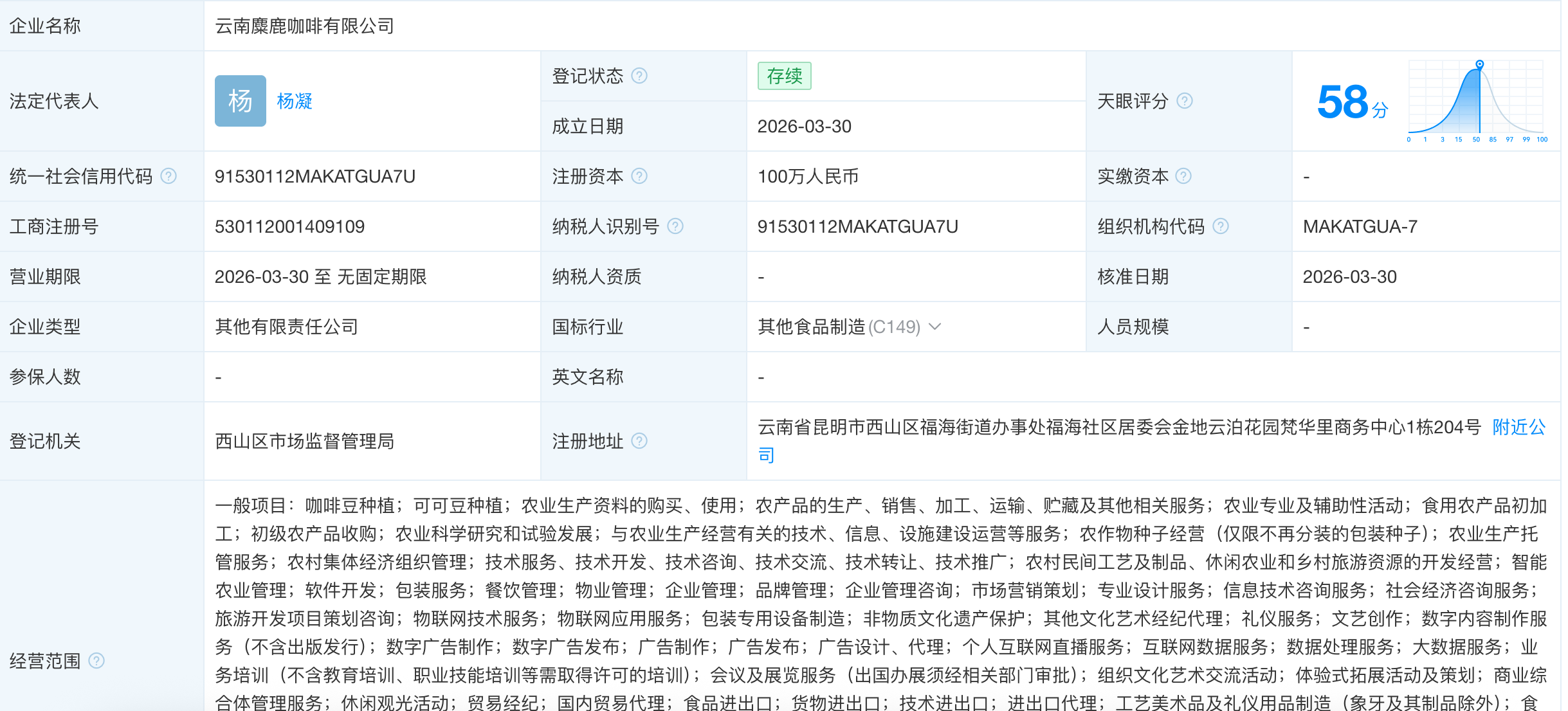Click help icon beside 登记状态
Screen dimensions: 1568x711
(x=639, y=76)
